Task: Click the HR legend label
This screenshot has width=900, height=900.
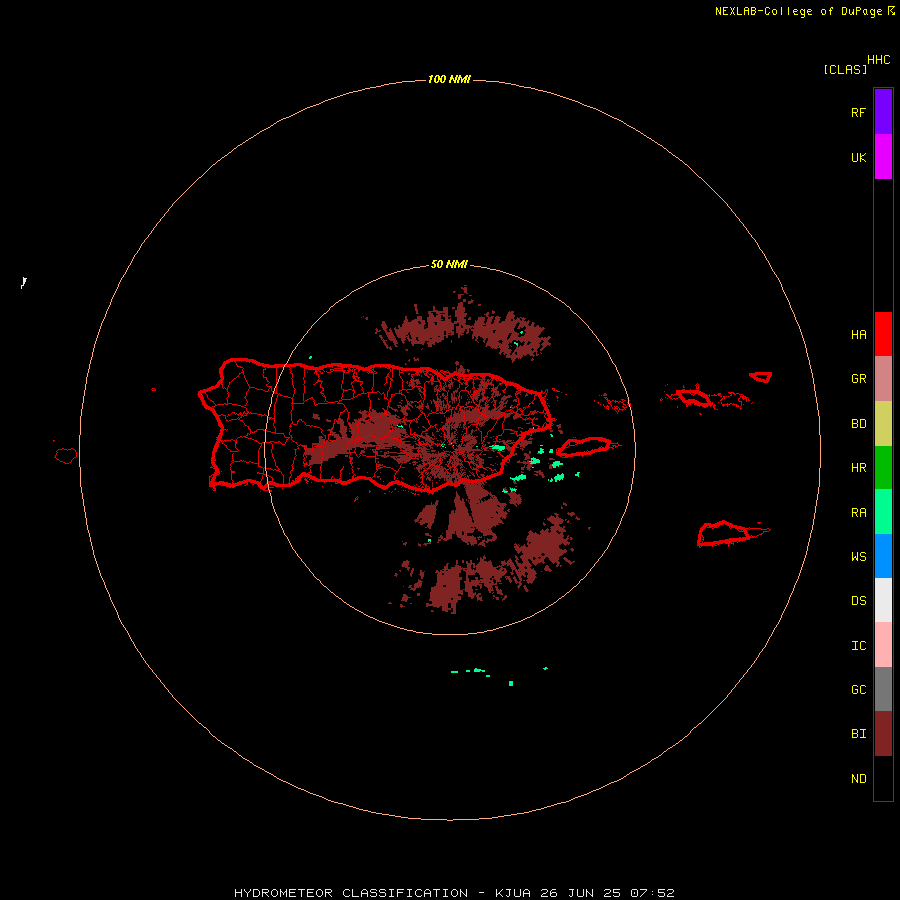Action: pos(858,468)
